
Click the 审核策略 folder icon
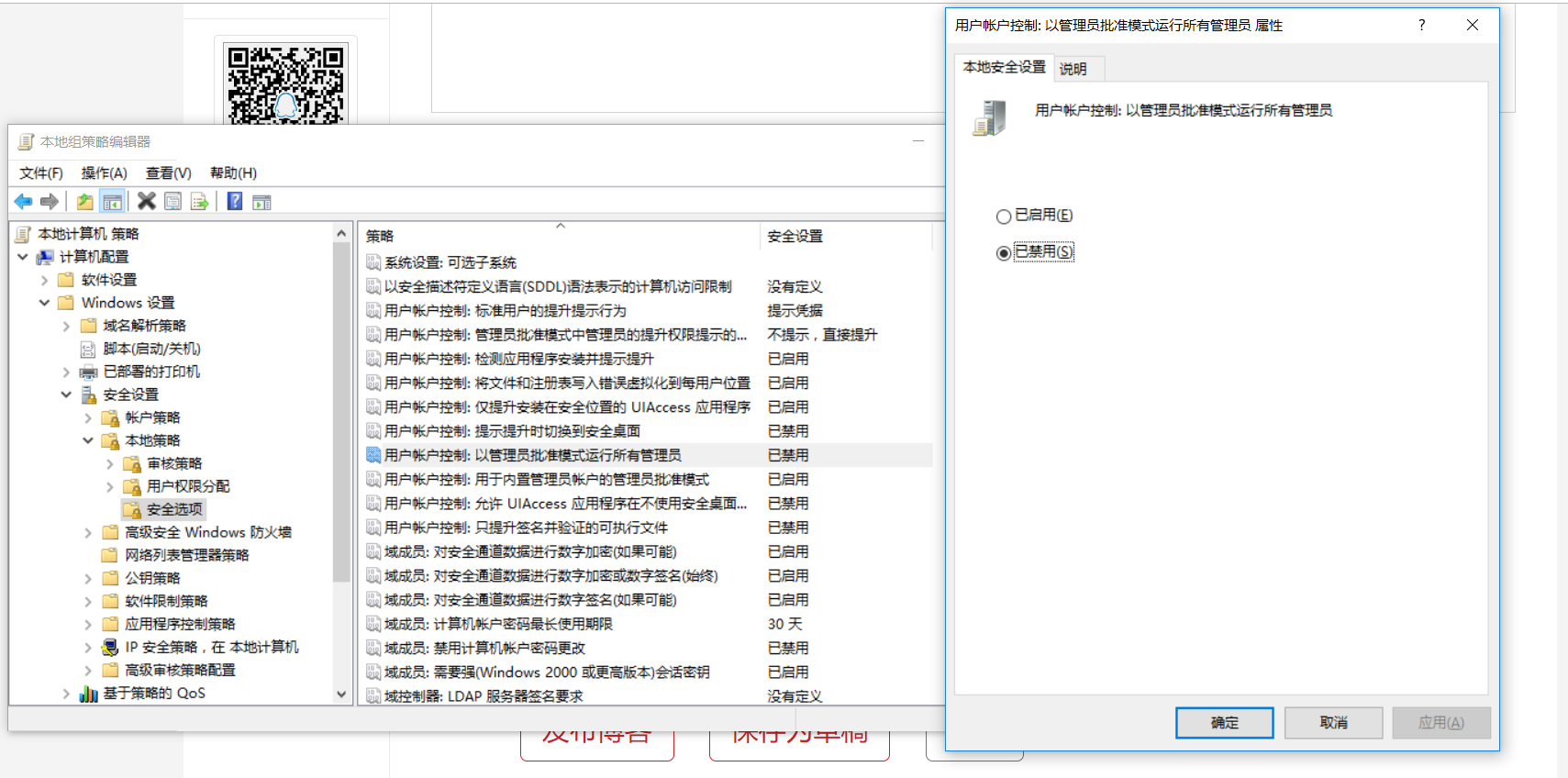132,463
